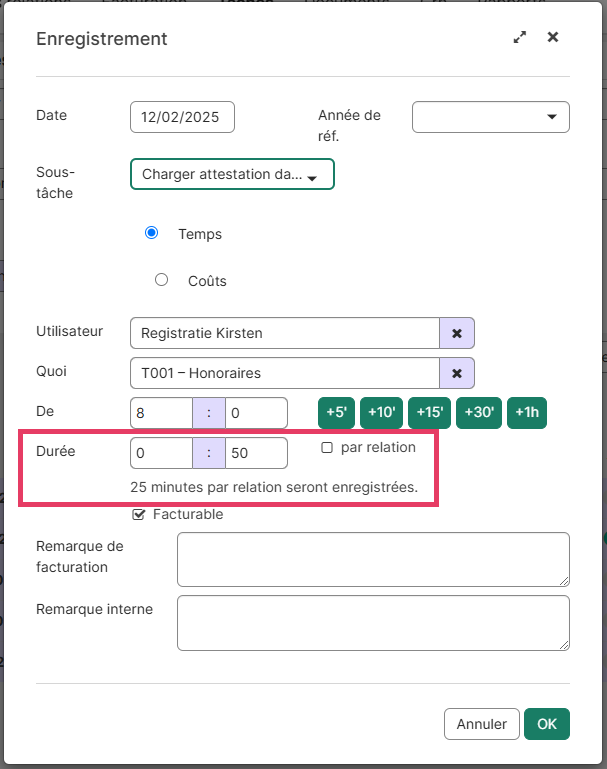Add 5 minutes with +5' button
Screen dimensions: 607x769
[x=336, y=413]
